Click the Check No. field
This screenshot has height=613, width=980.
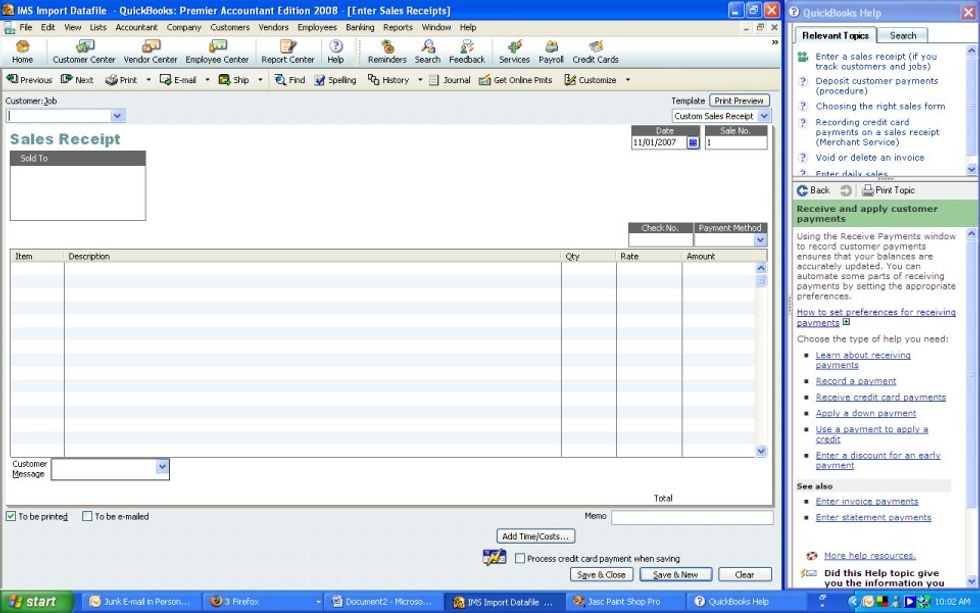point(660,239)
